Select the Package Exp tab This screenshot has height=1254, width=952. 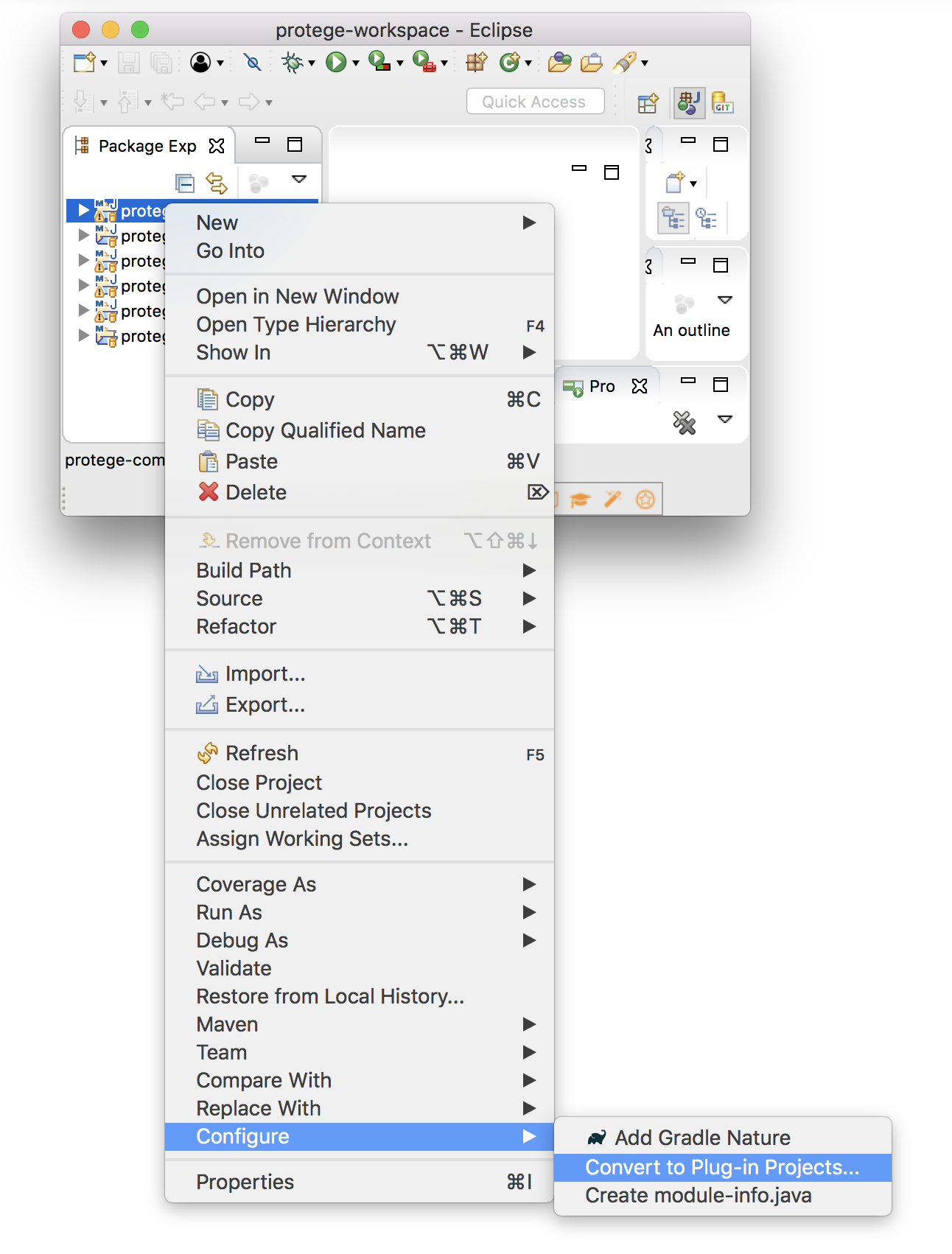147,146
